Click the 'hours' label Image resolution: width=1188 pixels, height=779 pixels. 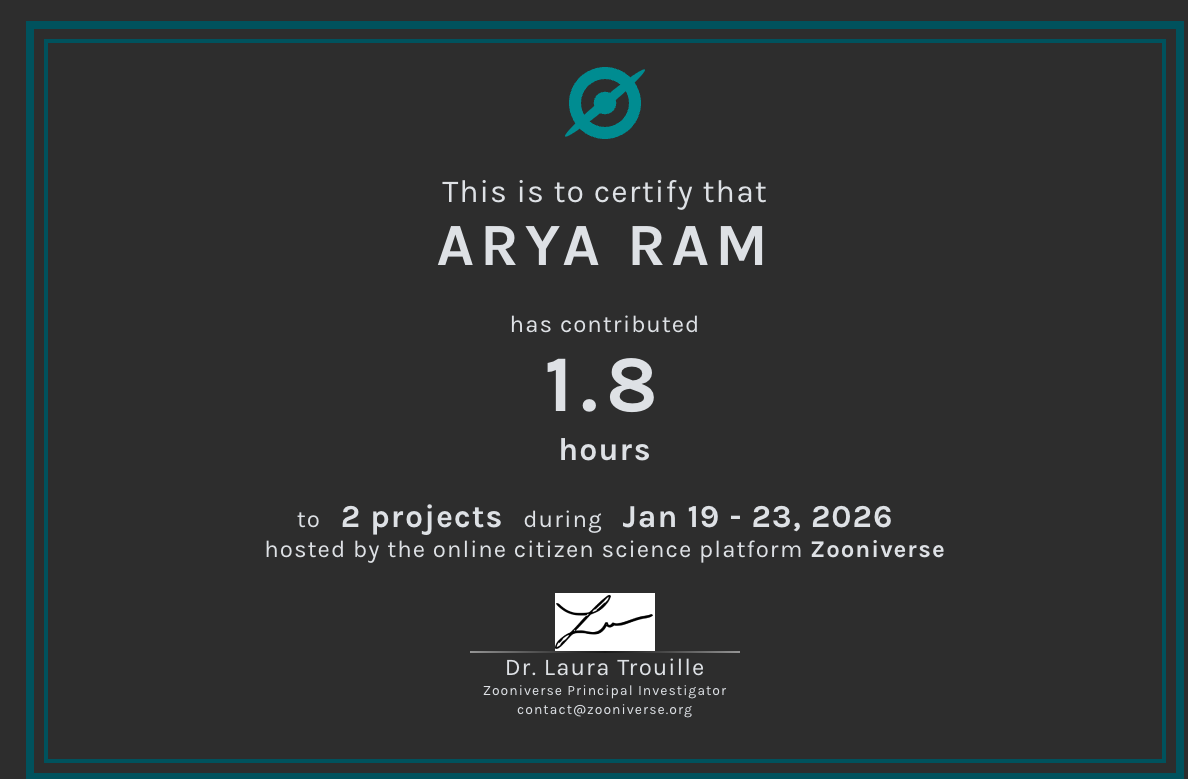pyautogui.click(x=605, y=449)
